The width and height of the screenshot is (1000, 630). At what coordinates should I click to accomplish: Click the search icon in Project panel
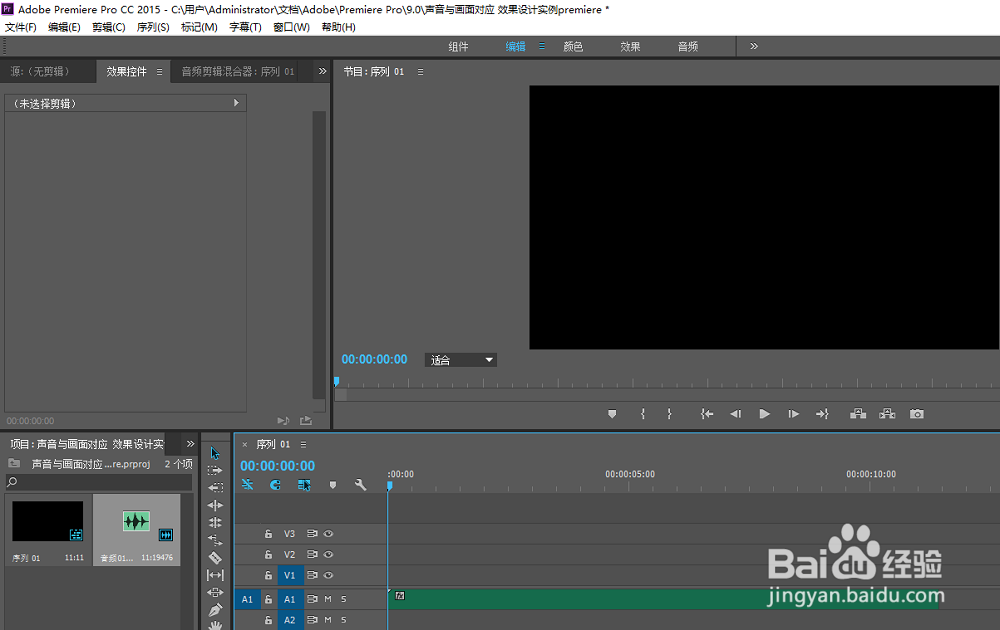click(x=11, y=482)
